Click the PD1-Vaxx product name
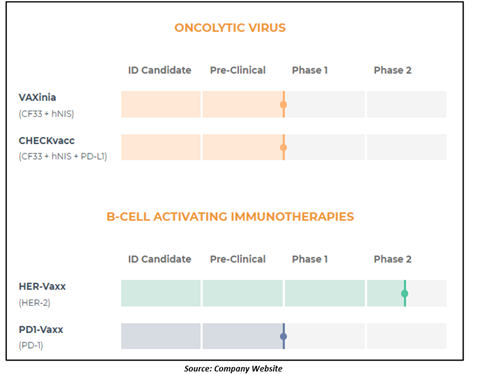The image size is (477, 374). coord(41,330)
